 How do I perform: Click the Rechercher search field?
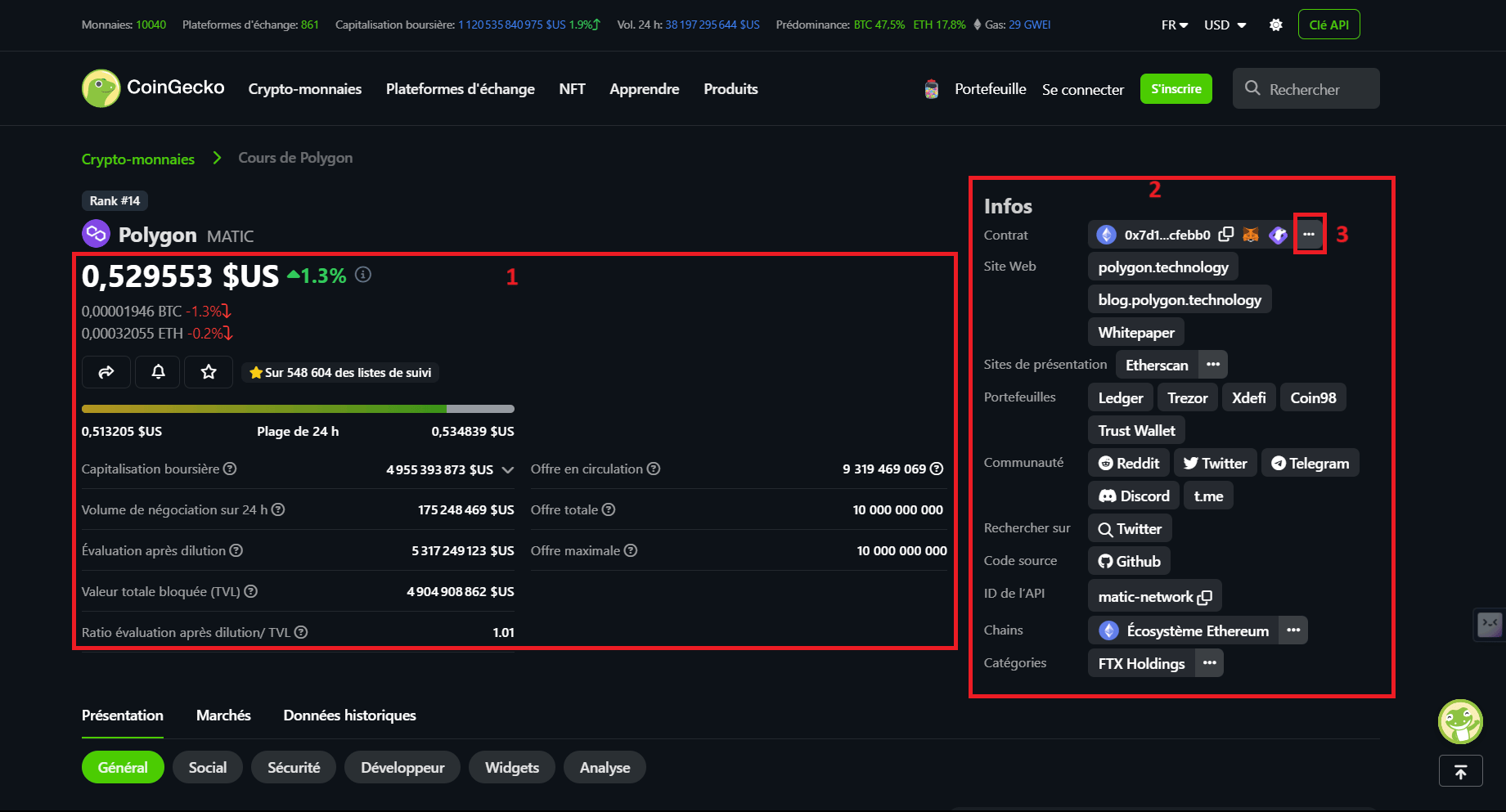[1306, 88]
